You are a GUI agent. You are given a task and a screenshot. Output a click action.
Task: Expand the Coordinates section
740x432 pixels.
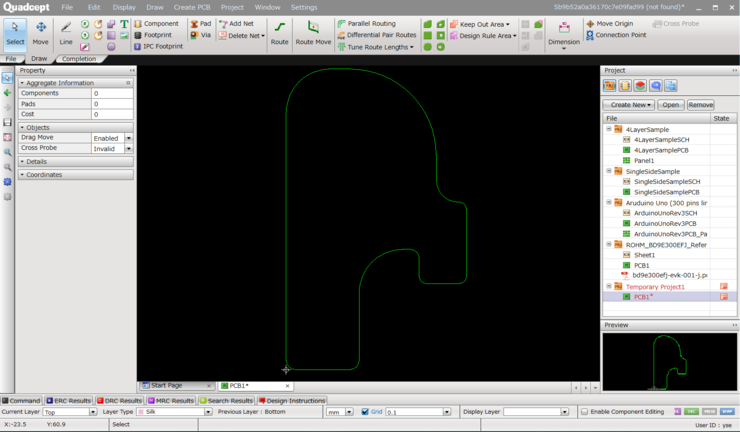[76, 175]
